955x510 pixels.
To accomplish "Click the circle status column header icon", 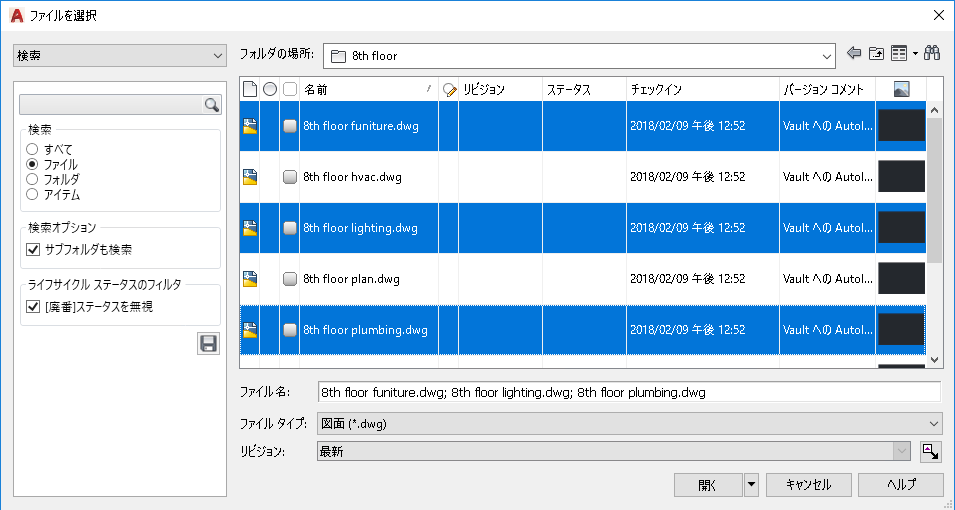I will click(x=270, y=90).
